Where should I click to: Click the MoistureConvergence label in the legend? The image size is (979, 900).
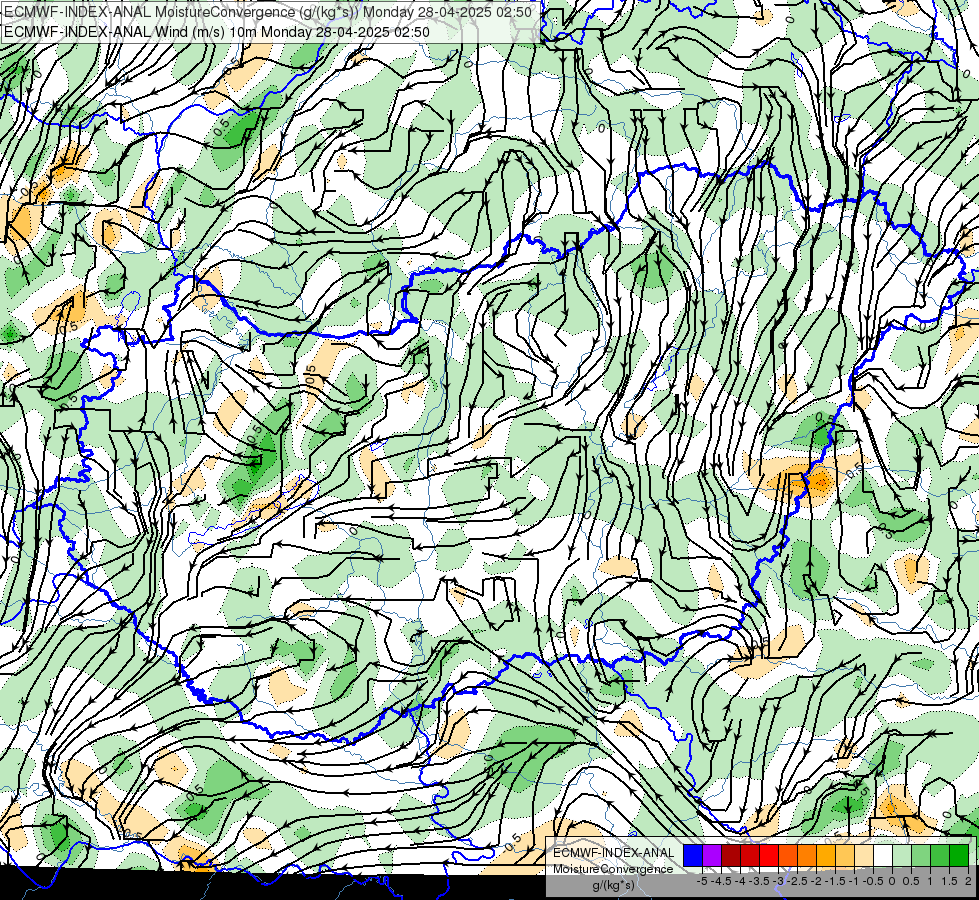coord(613,869)
